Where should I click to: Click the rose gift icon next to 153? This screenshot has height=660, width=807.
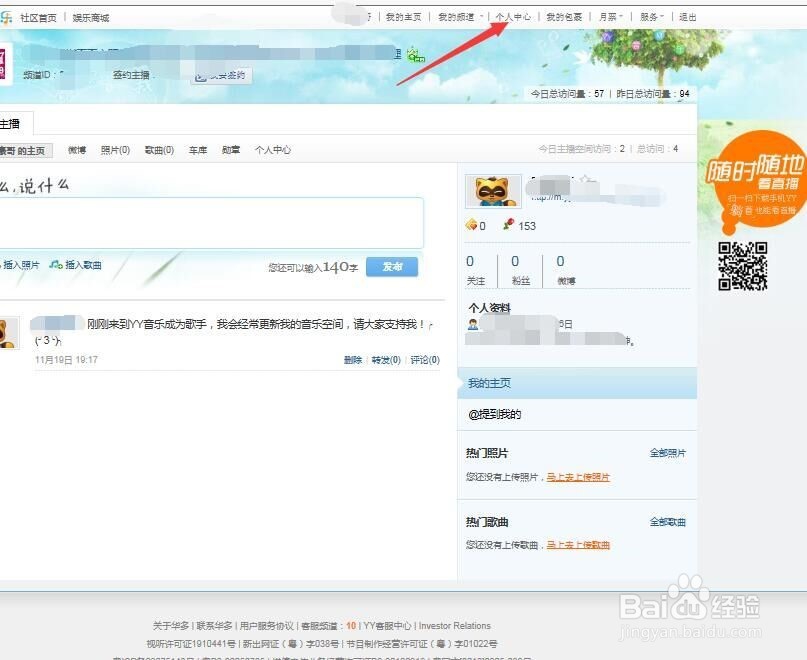pyautogui.click(x=509, y=226)
